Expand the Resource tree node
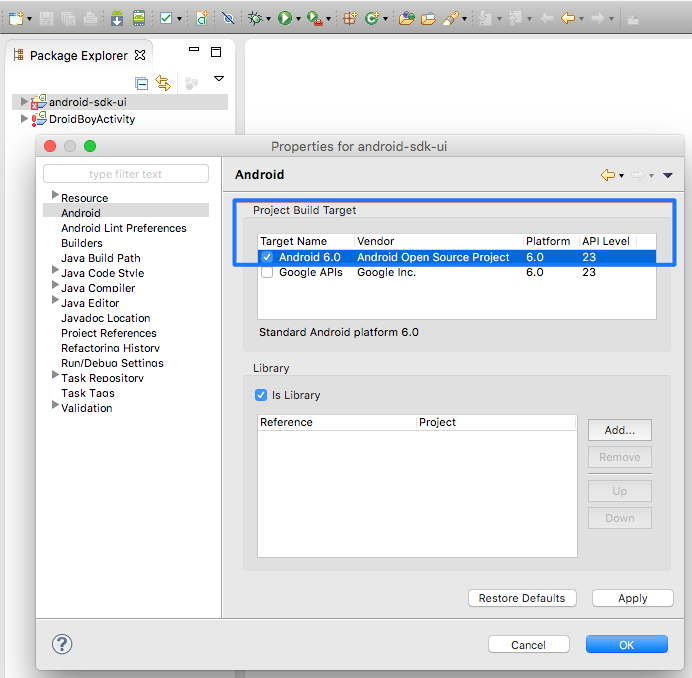Image resolution: width=692 pixels, height=678 pixels. pyautogui.click(x=54, y=196)
